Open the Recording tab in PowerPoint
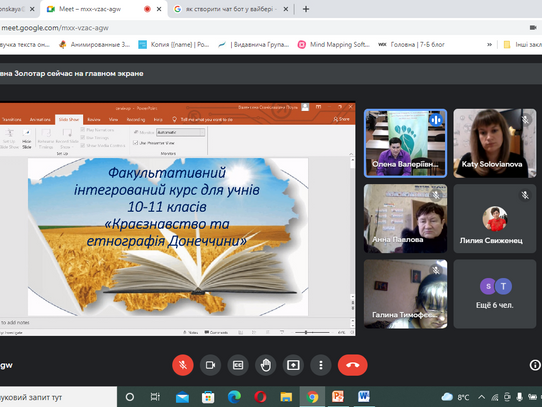542x407 pixels. point(136,120)
